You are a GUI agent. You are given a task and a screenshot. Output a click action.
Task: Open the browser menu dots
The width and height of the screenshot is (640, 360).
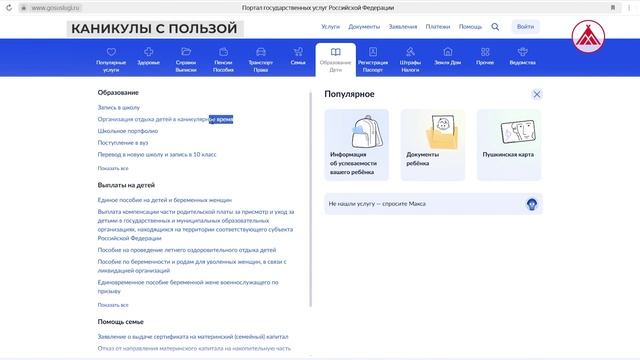[x=629, y=7]
